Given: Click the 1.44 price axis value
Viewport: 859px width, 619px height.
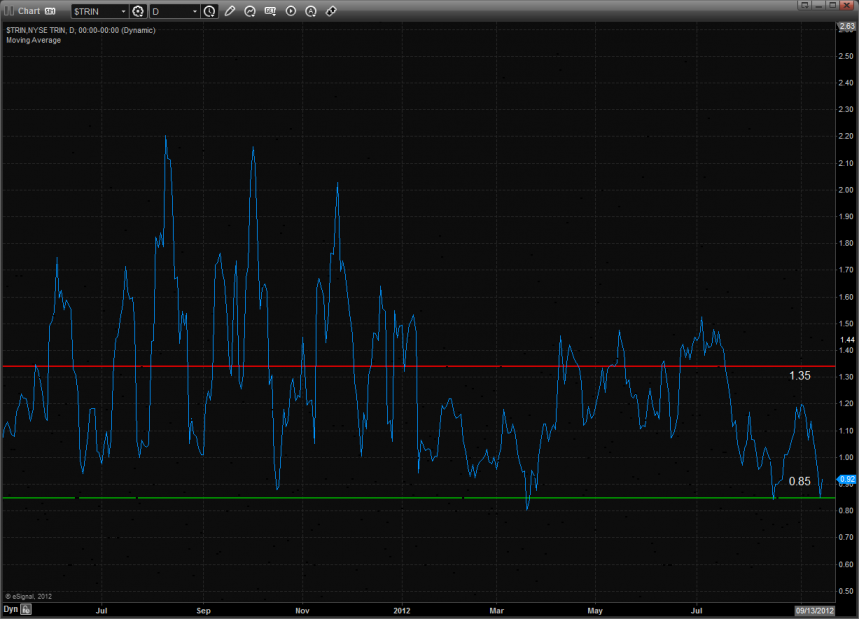Looking at the screenshot, I should pyautogui.click(x=847, y=340).
